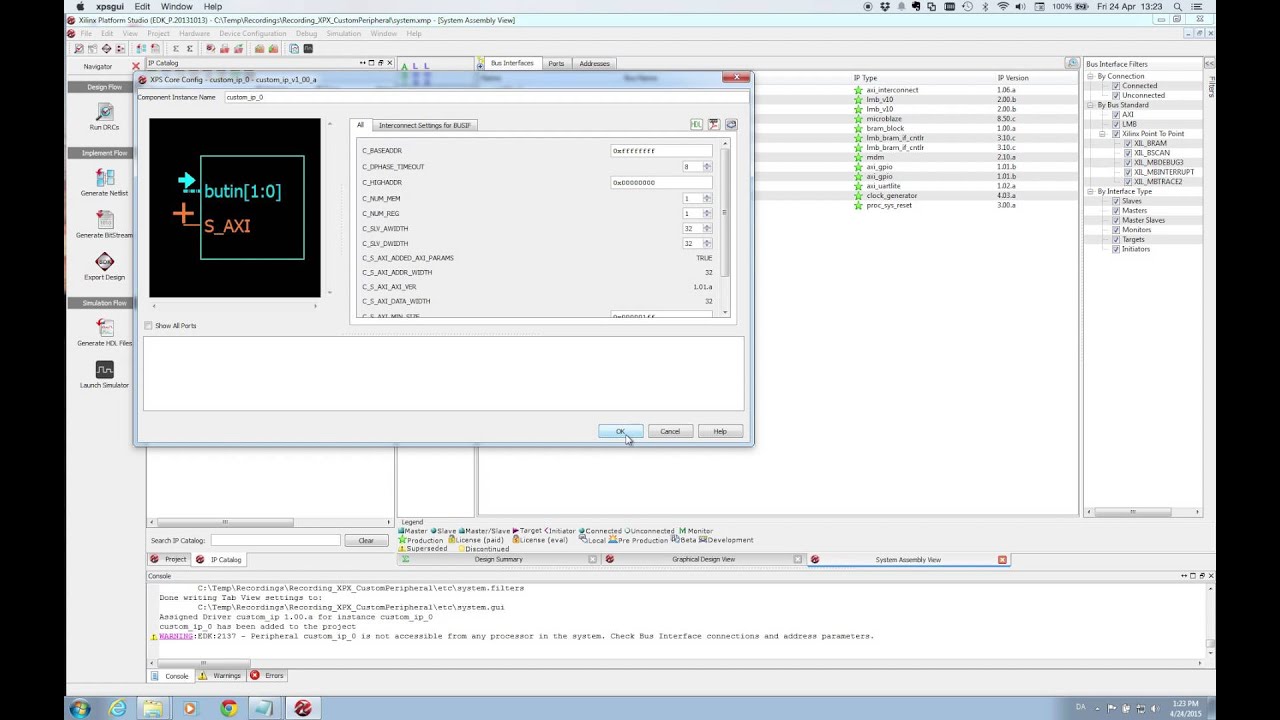Toggle the XIL_MBINTERRUPT checkbox
The height and width of the screenshot is (720, 1280).
click(x=1128, y=172)
